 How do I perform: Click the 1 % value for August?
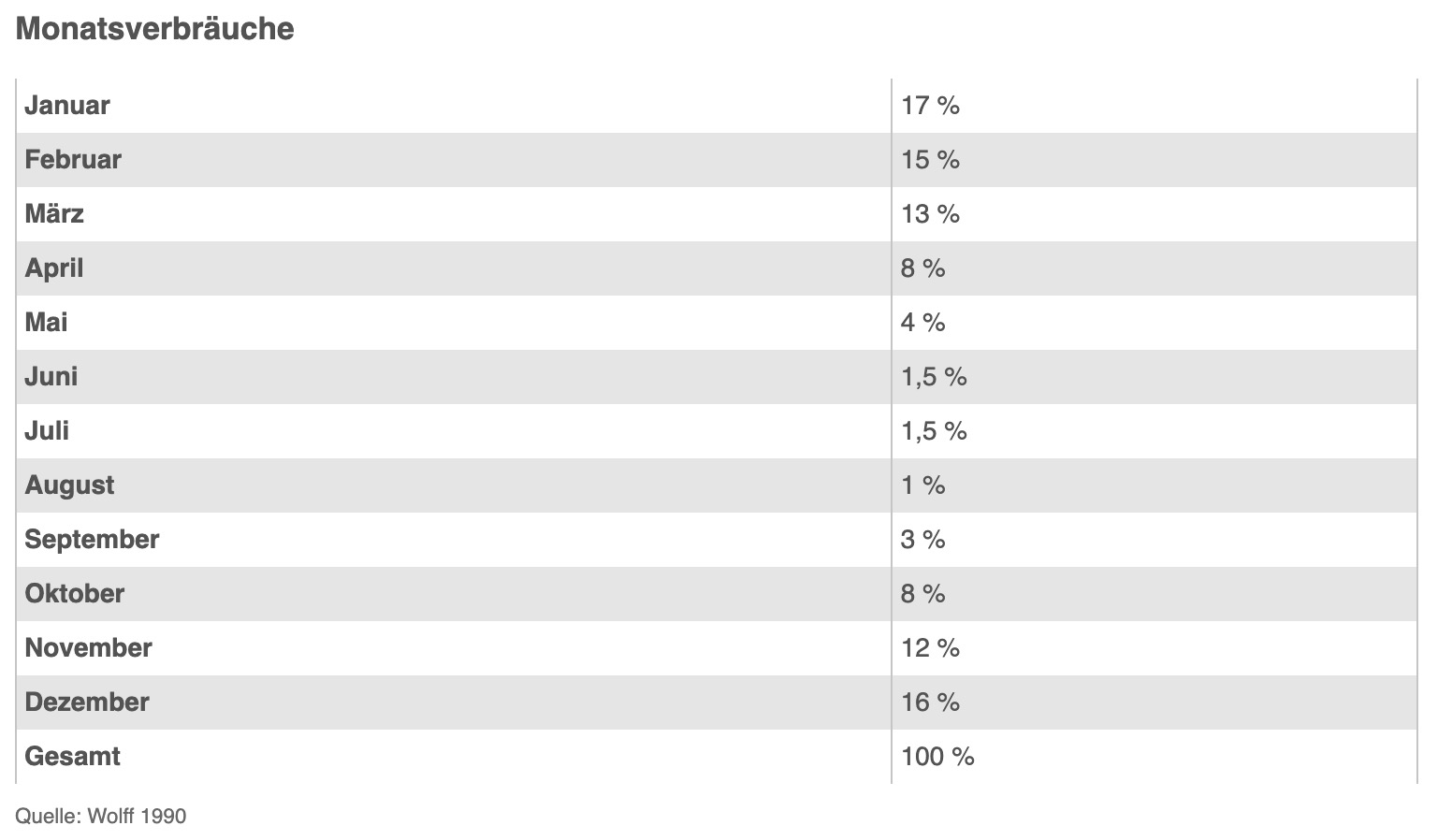coord(922,485)
